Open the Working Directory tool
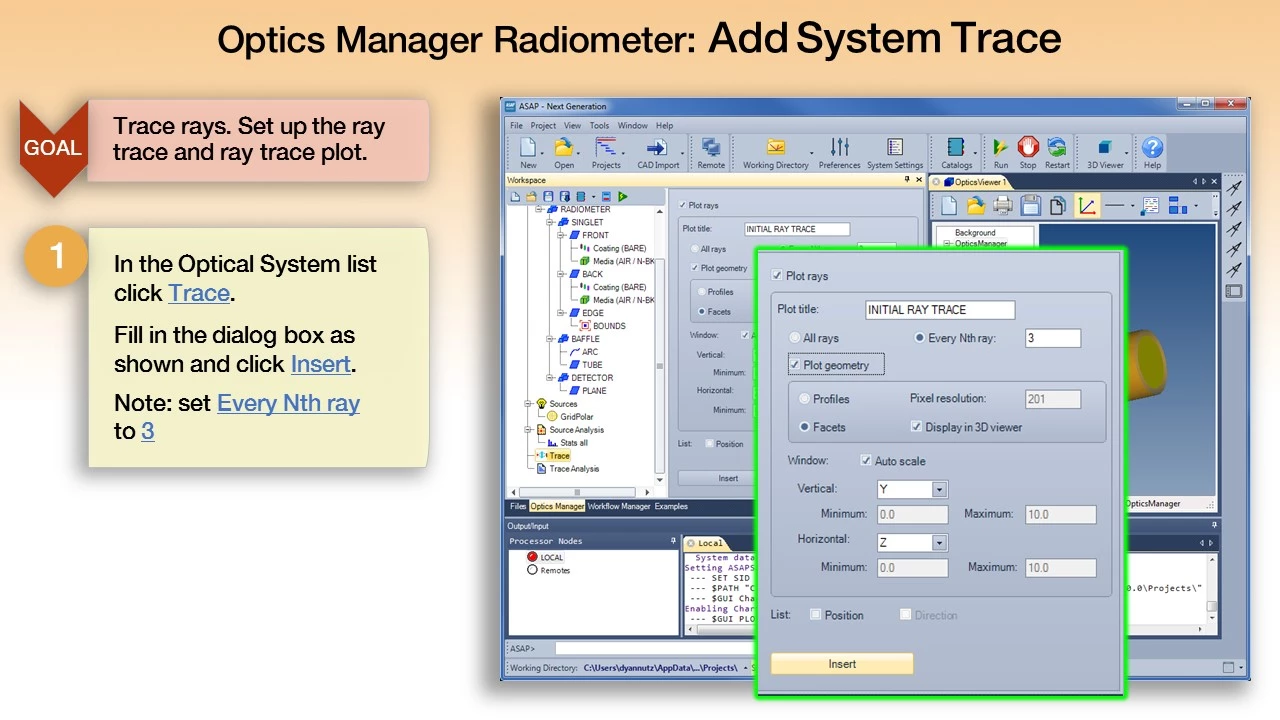The width and height of the screenshot is (1280, 720). [775, 151]
